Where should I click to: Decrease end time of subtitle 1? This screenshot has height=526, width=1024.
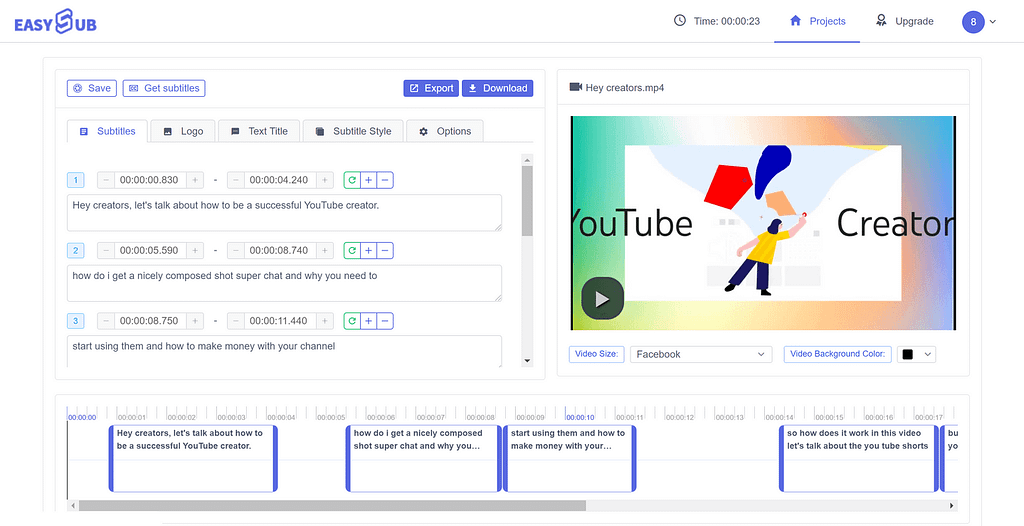[236, 180]
